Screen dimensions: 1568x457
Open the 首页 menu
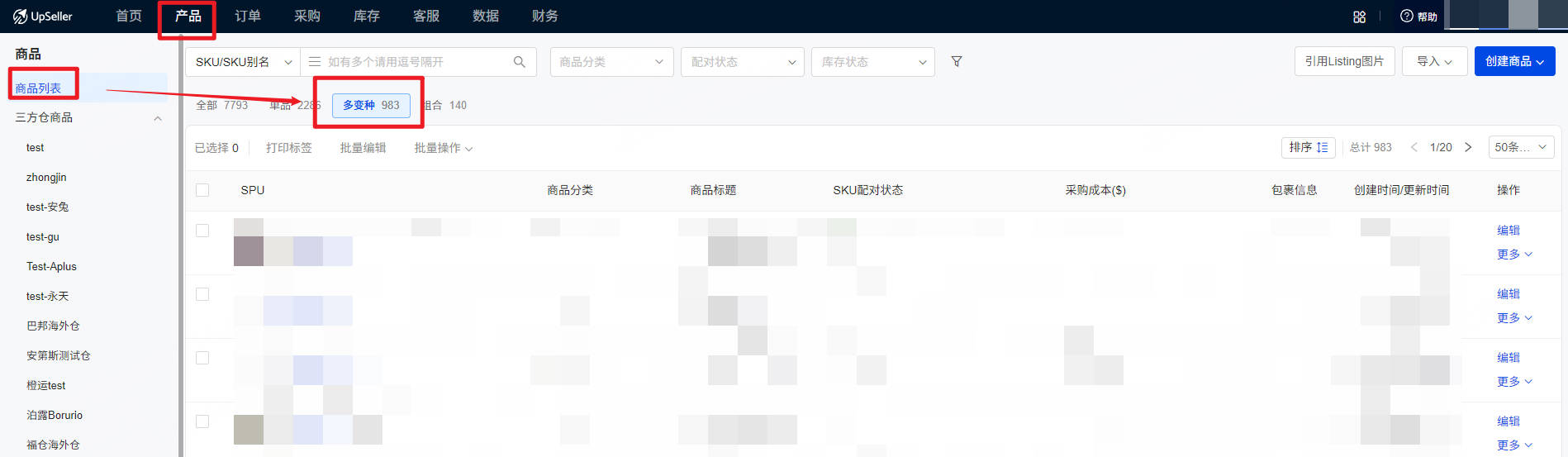[x=129, y=17]
